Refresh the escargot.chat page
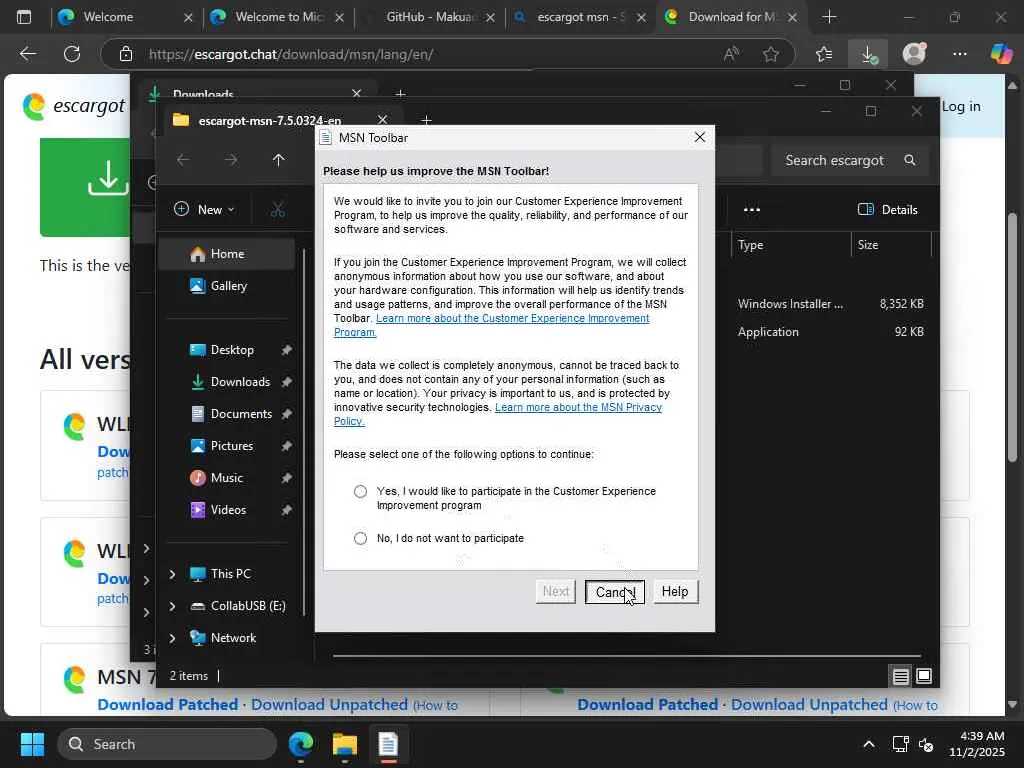 72,54
